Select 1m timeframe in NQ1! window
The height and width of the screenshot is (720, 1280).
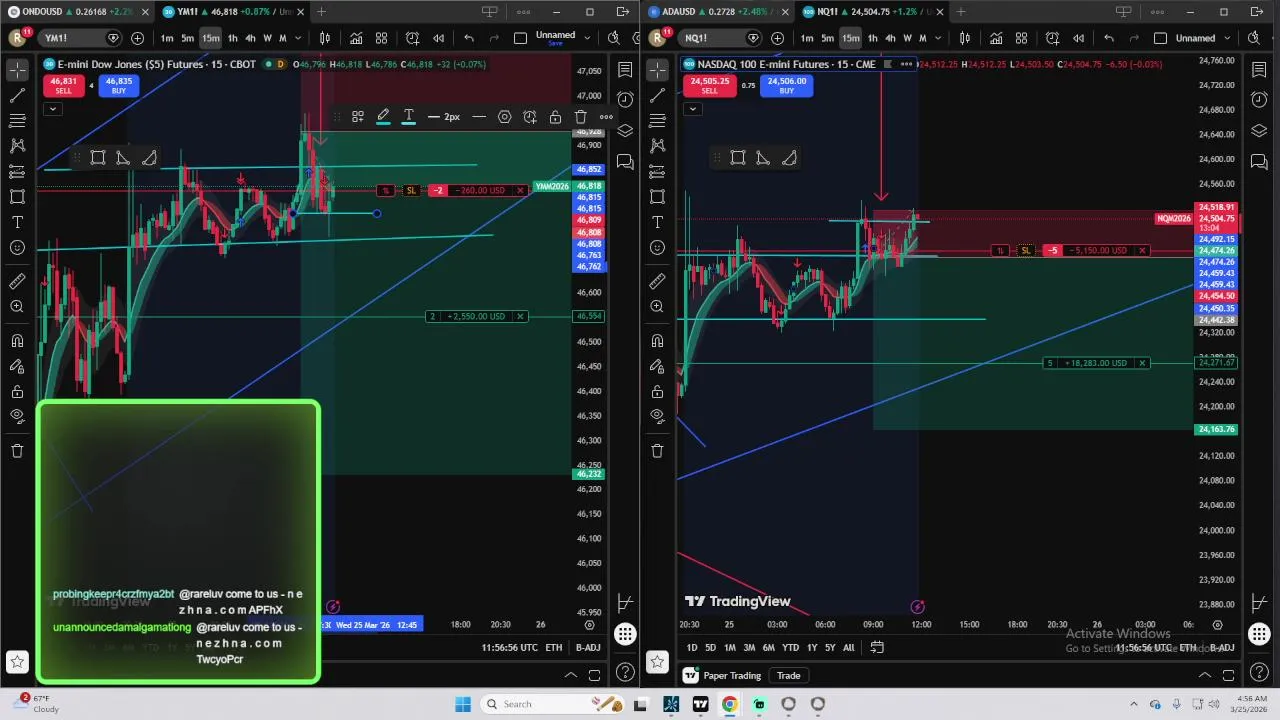(807, 38)
